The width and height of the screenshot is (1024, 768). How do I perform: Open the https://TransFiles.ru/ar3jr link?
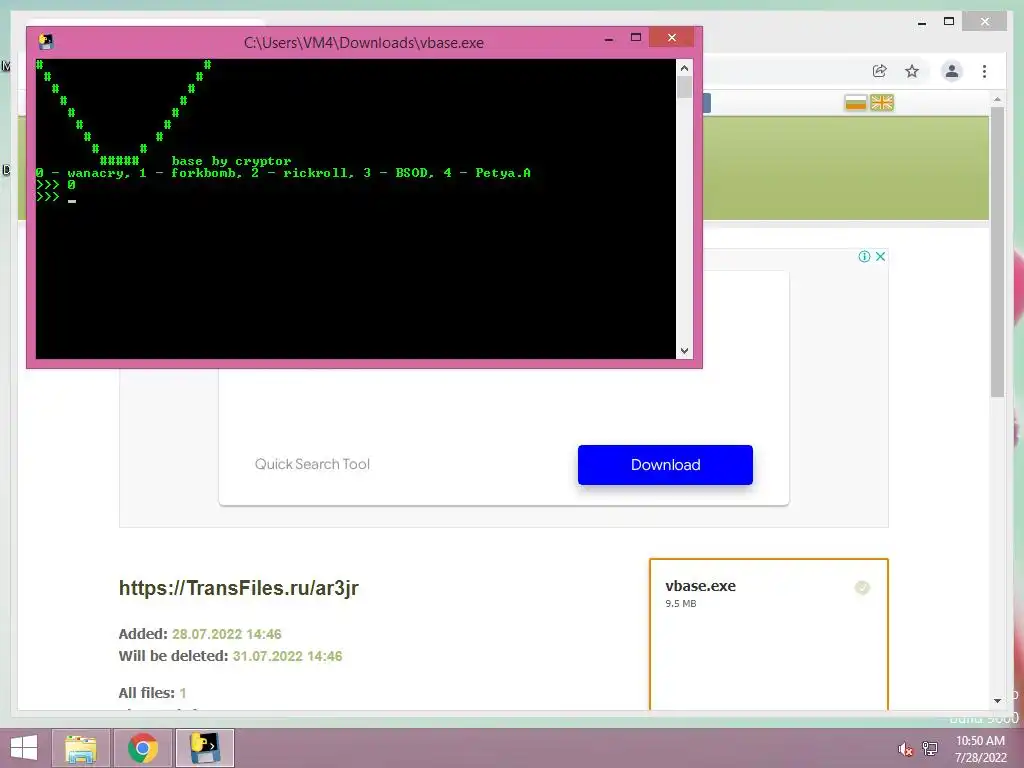point(238,588)
